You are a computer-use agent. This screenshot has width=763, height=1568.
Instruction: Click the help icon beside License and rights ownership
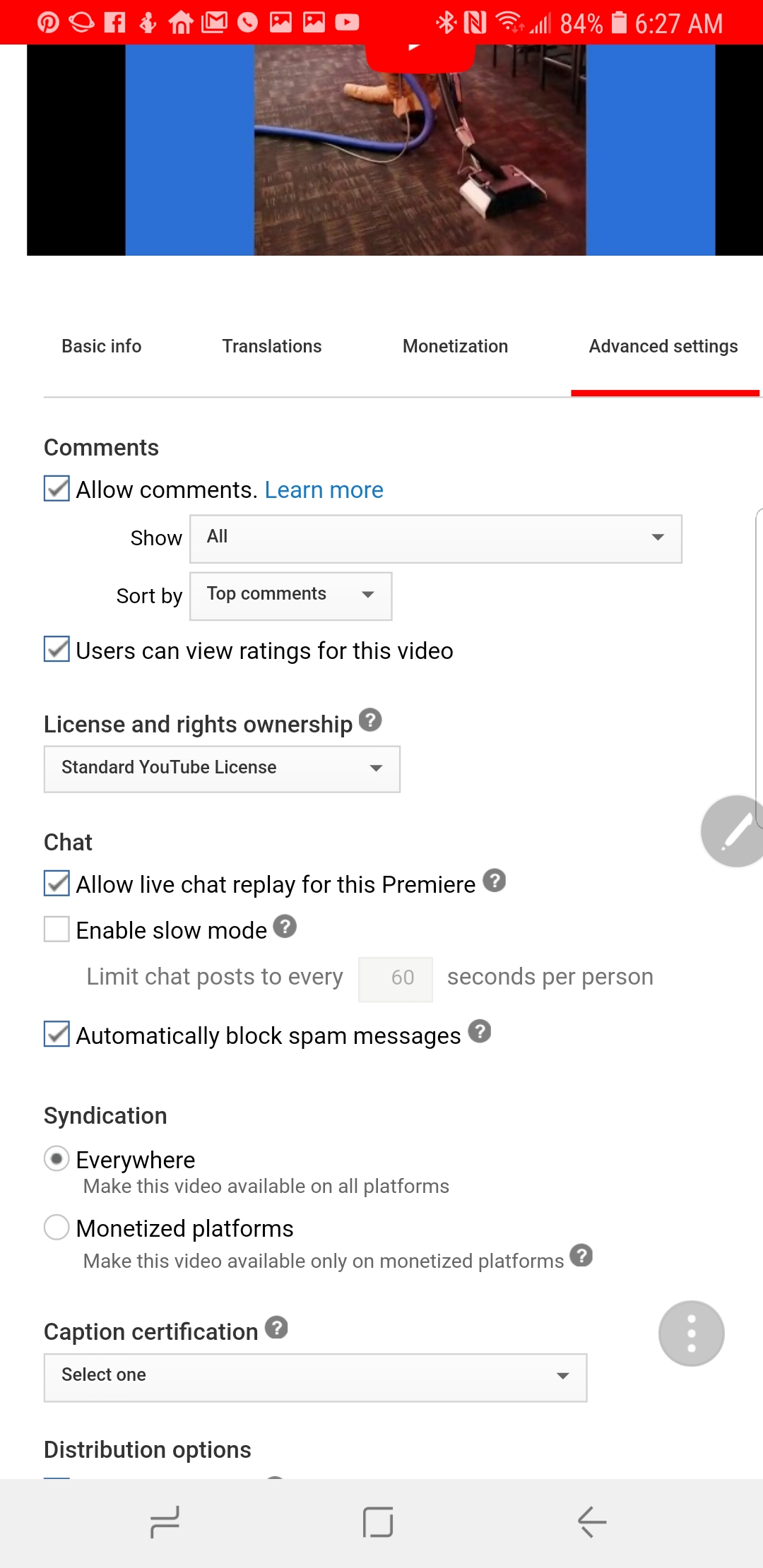370,720
